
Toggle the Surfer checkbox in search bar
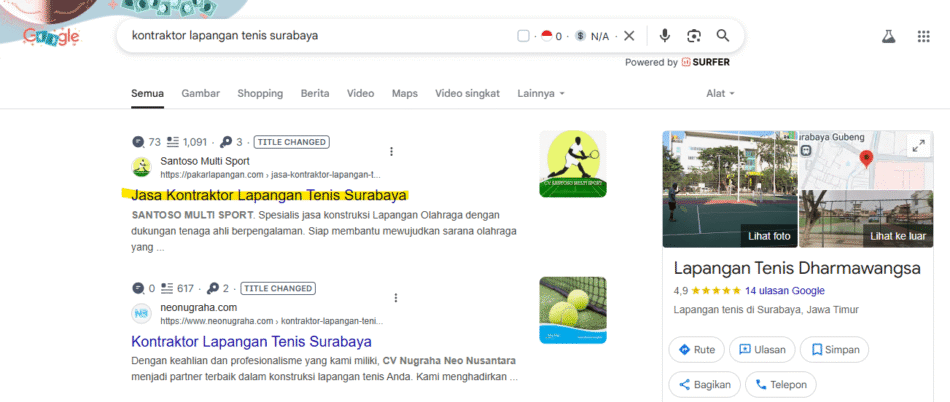point(523,36)
